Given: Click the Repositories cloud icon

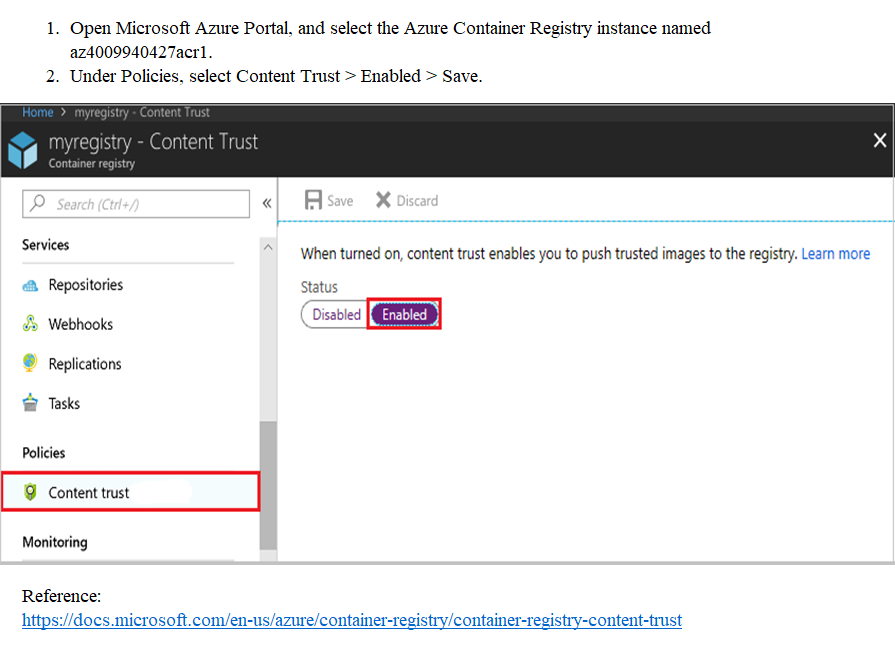Looking at the screenshot, I should pos(30,285).
